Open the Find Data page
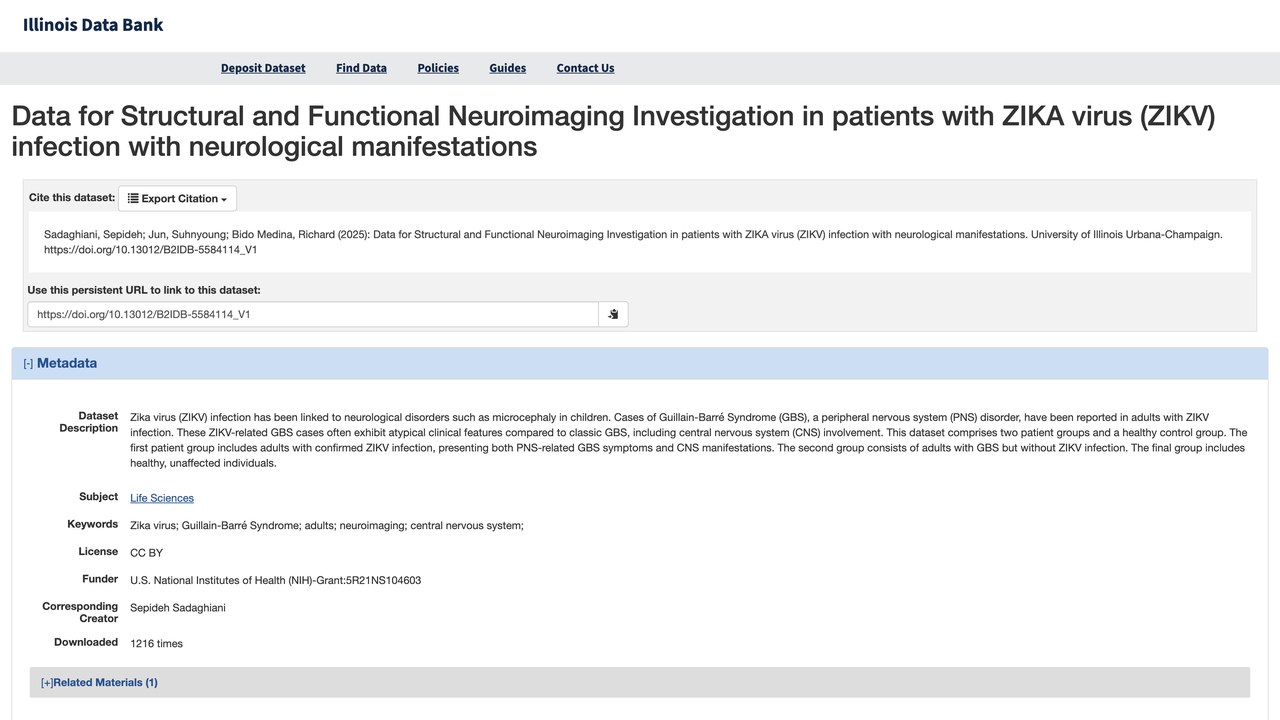 click(361, 68)
